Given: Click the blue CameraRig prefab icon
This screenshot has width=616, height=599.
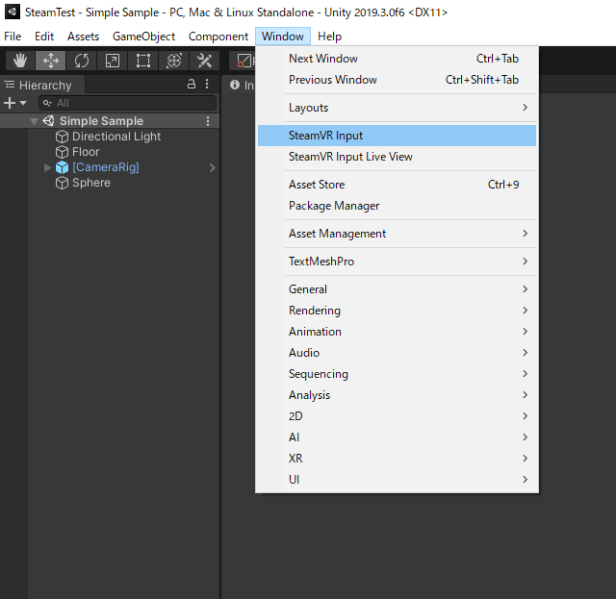Looking at the screenshot, I should [x=62, y=167].
